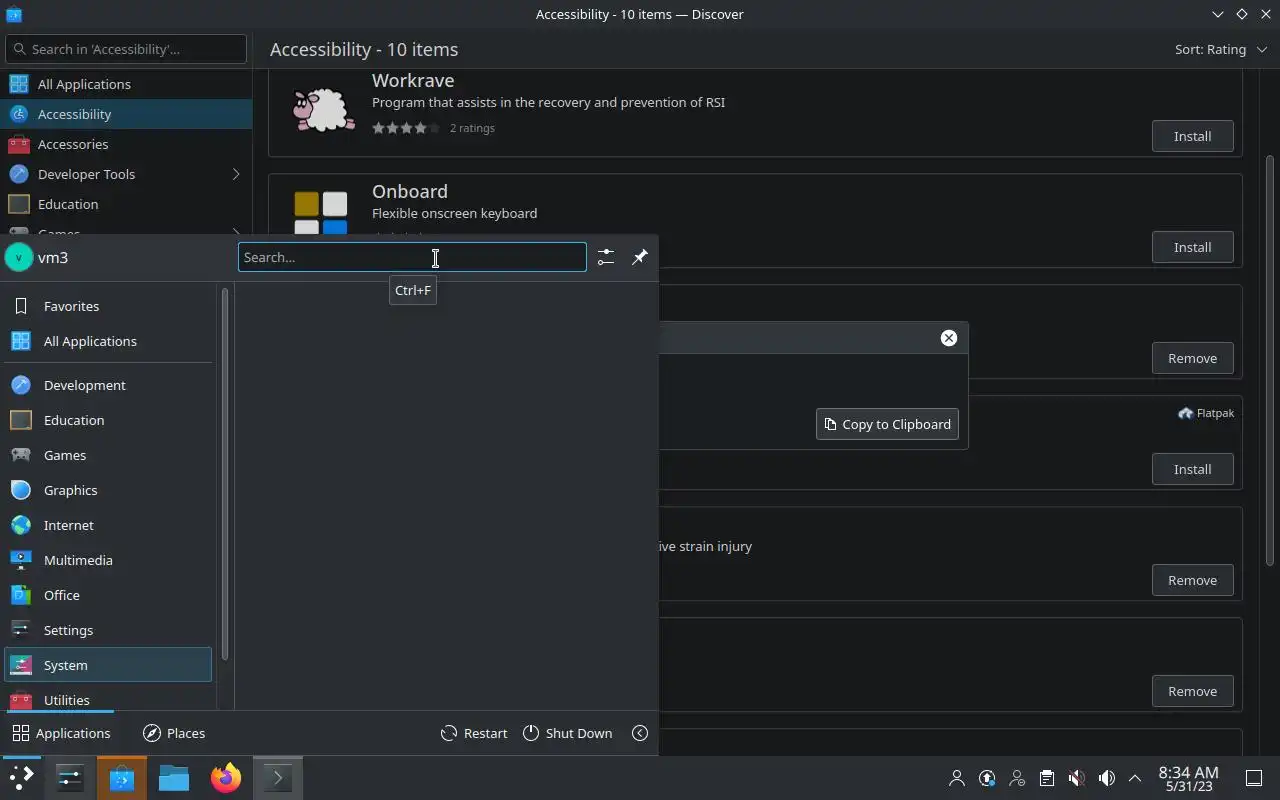The height and width of the screenshot is (800, 1280).
Task: Open Dolphin file manager from taskbar
Action: pyautogui.click(x=174, y=778)
